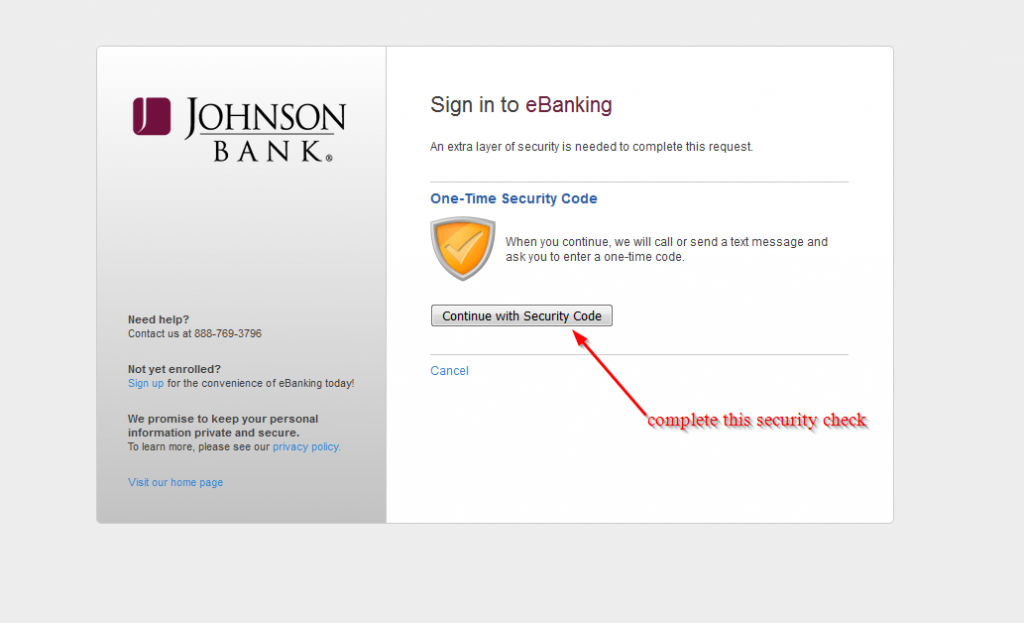The image size is (1024, 623).
Task: Click the maroon Johnson Bank logo emblem
Action: (x=152, y=116)
